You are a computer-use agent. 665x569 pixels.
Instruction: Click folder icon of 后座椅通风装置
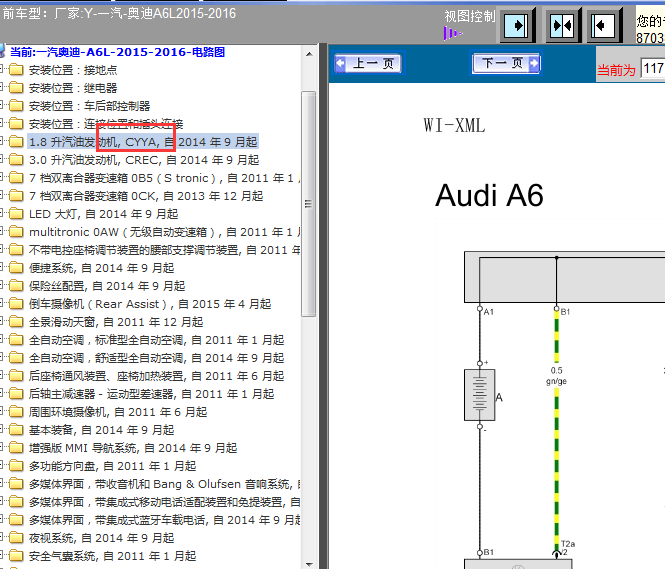pos(16,376)
